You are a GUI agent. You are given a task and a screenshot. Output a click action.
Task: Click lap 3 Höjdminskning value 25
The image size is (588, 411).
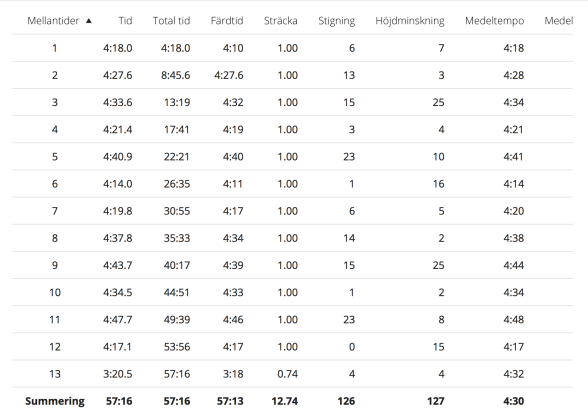438,102
